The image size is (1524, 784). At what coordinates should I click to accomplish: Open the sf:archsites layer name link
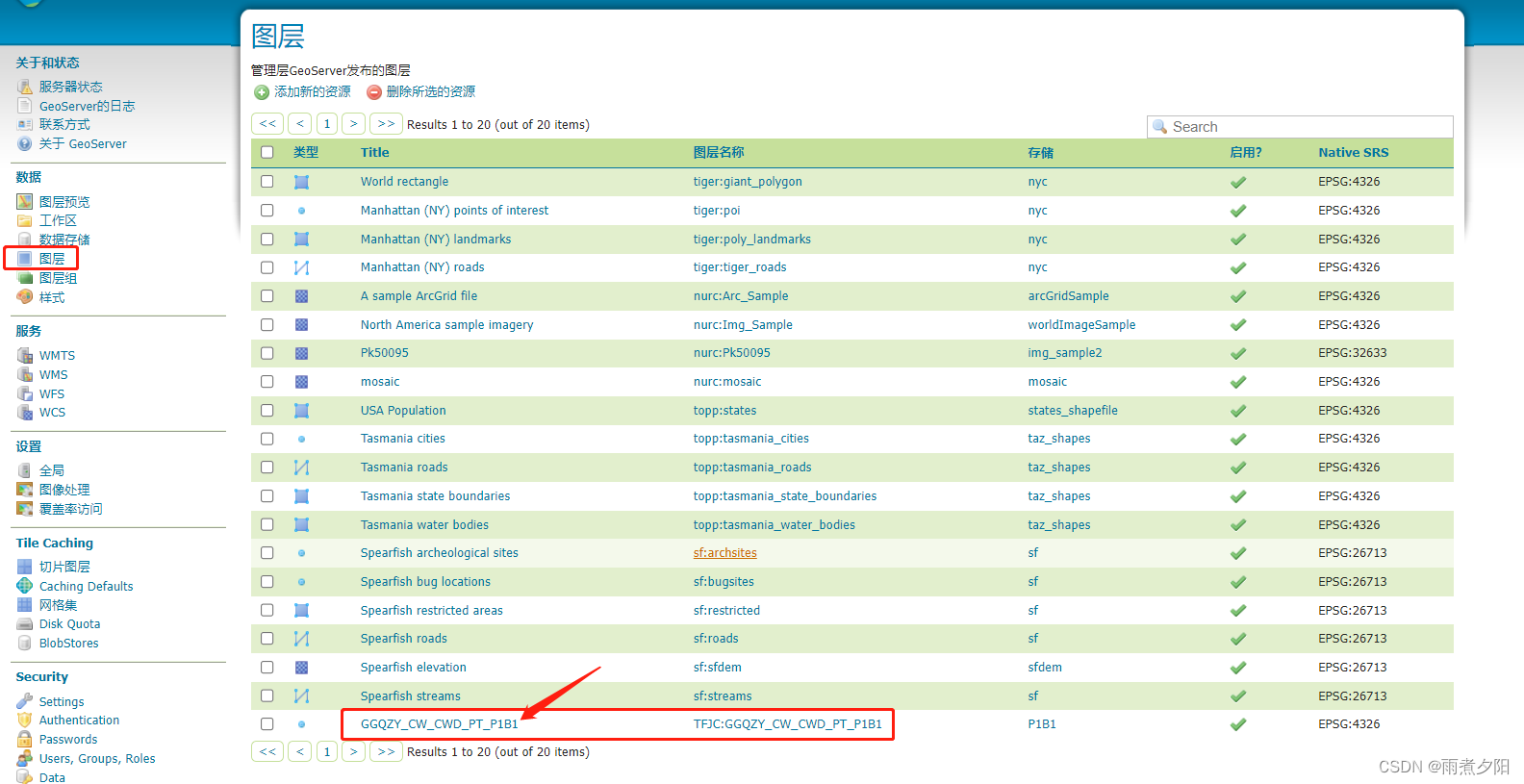coord(725,553)
